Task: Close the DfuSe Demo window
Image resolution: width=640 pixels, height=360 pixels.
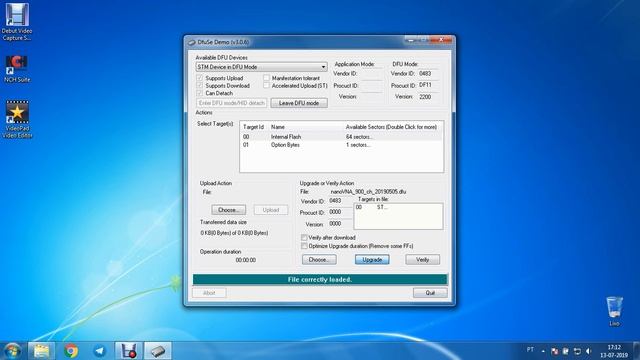Action: coord(441,40)
